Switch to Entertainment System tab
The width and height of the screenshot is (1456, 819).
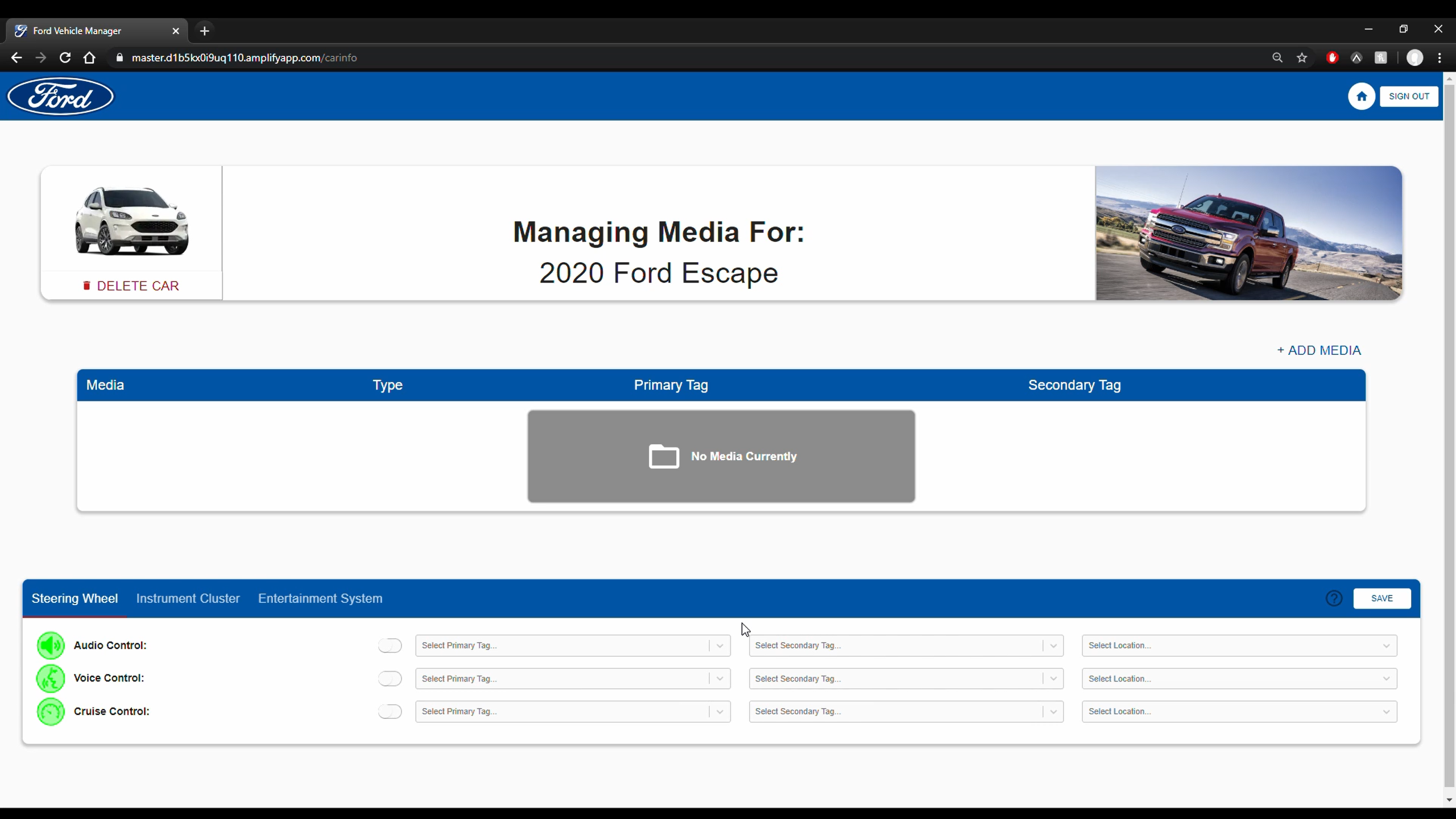point(320,598)
